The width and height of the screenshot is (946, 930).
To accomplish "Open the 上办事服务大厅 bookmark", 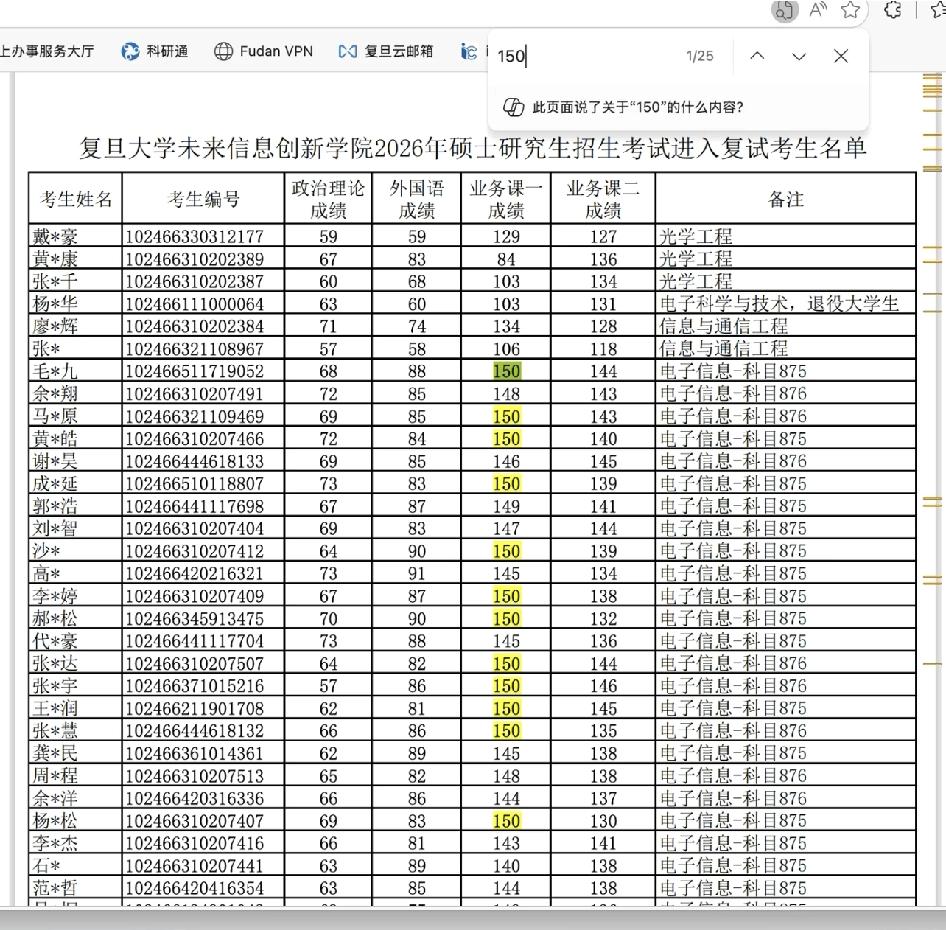I will tap(45, 52).
